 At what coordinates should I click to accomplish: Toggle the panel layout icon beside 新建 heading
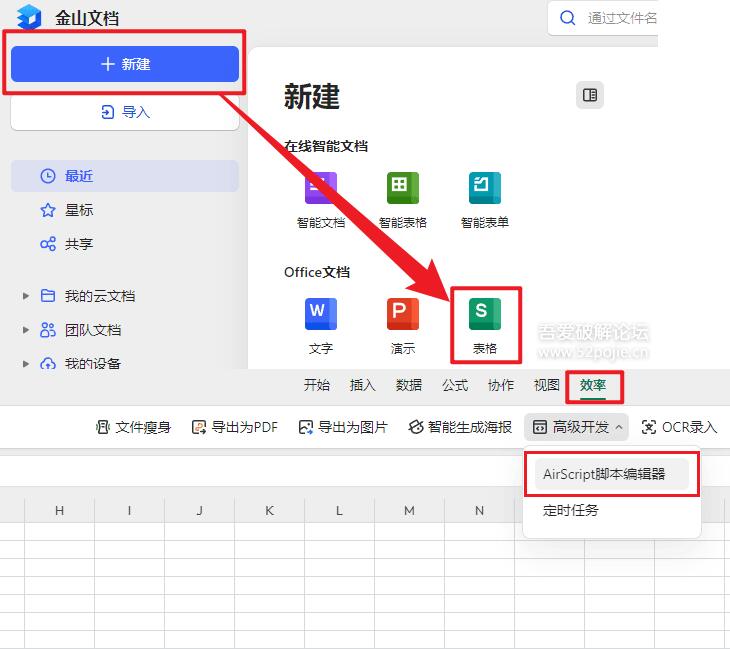pyautogui.click(x=590, y=95)
